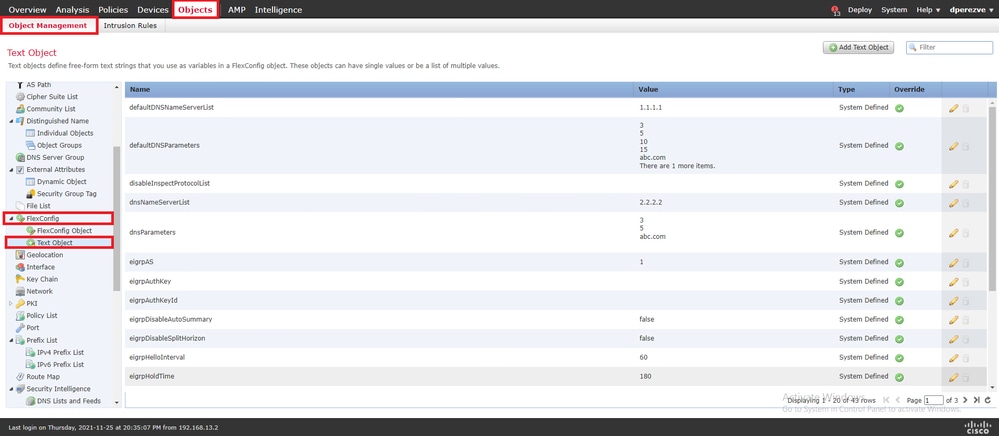Edit disableInspectProtocolList with its pencil icon
The height and width of the screenshot is (436, 999).
click(953, 184)
